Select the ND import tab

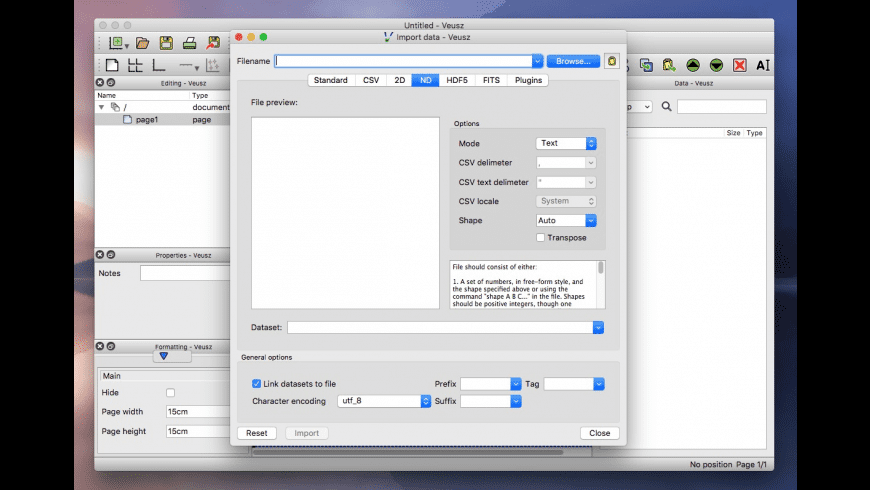pos(426,80)
